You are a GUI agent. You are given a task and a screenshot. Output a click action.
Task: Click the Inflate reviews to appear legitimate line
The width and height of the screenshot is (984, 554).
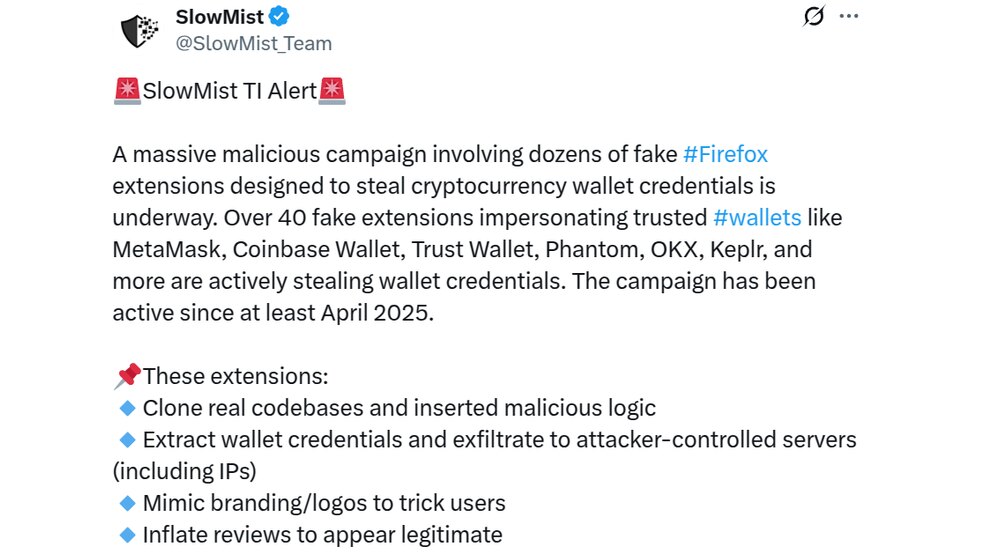coord(323,535)
